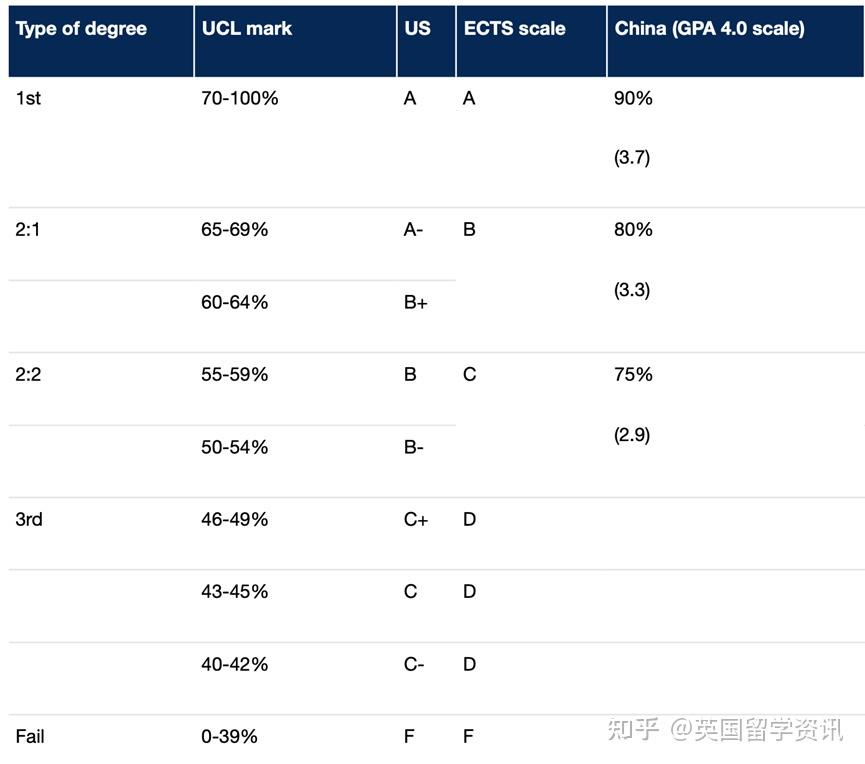Click the "China (GPA 4.0 scale)" header
Screen dimensions: 865x764
click(709, 28)
